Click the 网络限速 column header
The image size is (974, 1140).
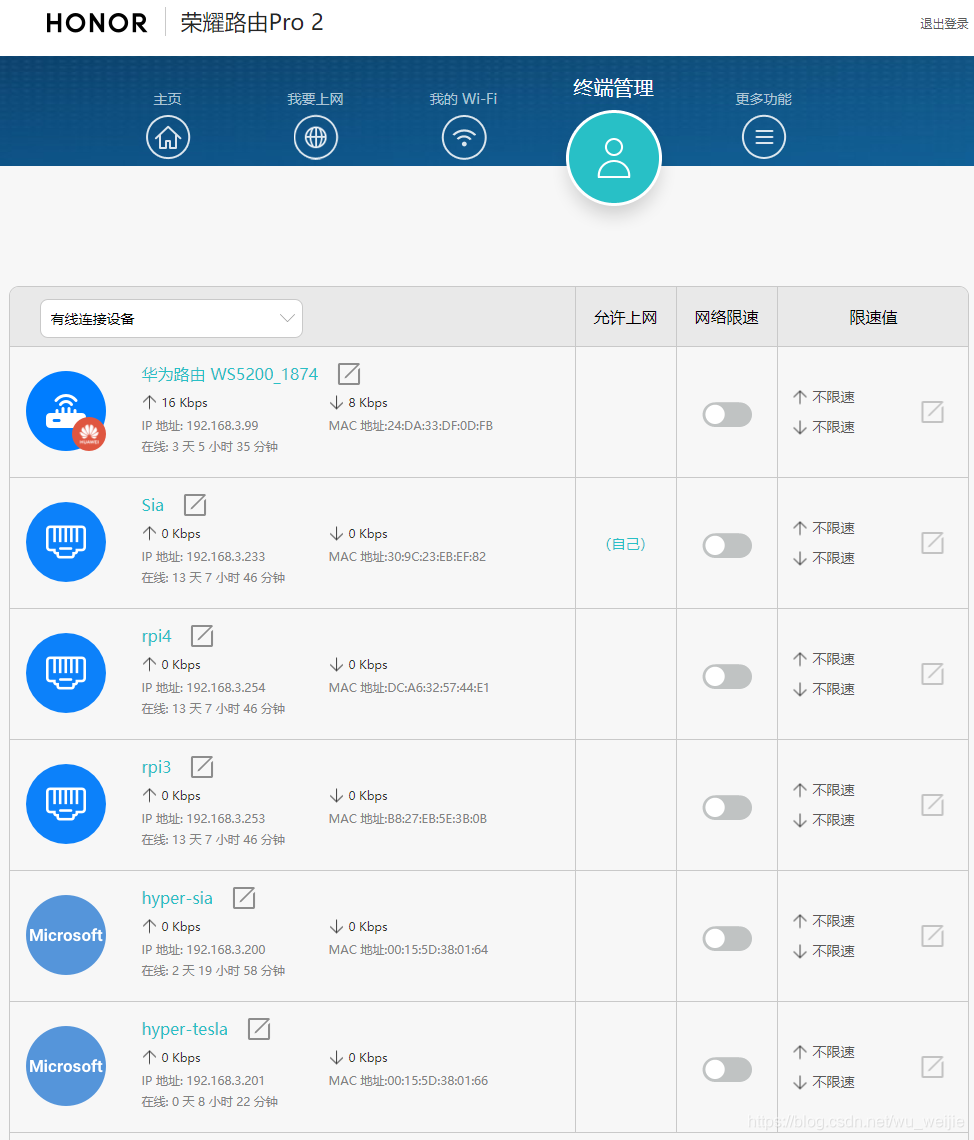pyautogui.click(x=727, y=318)
